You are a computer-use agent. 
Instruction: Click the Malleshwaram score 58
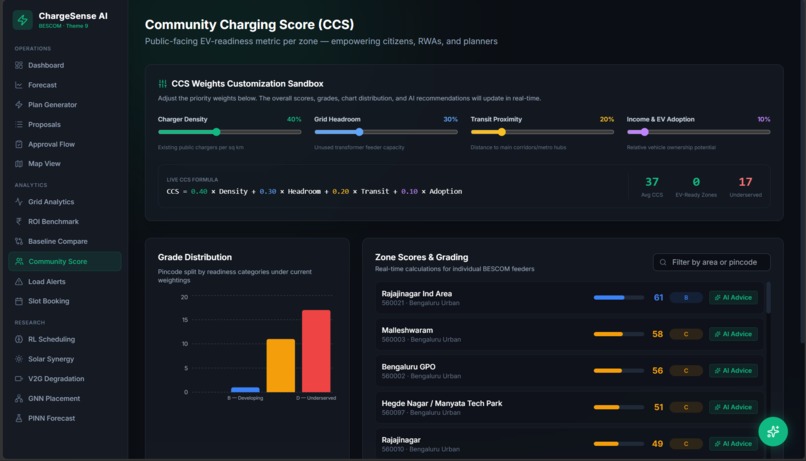657,334
